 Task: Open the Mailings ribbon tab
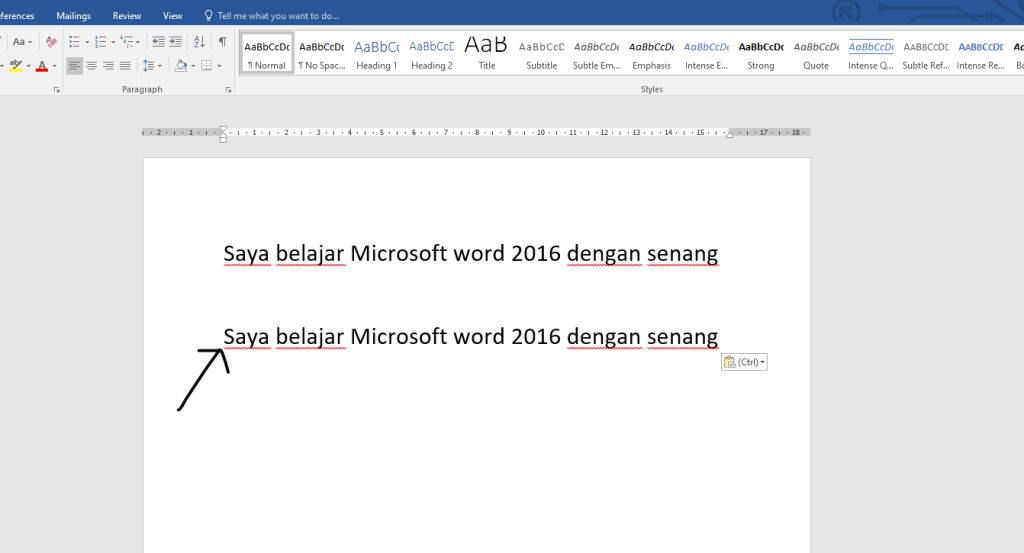pyautogui.click(x=73, y=16)
